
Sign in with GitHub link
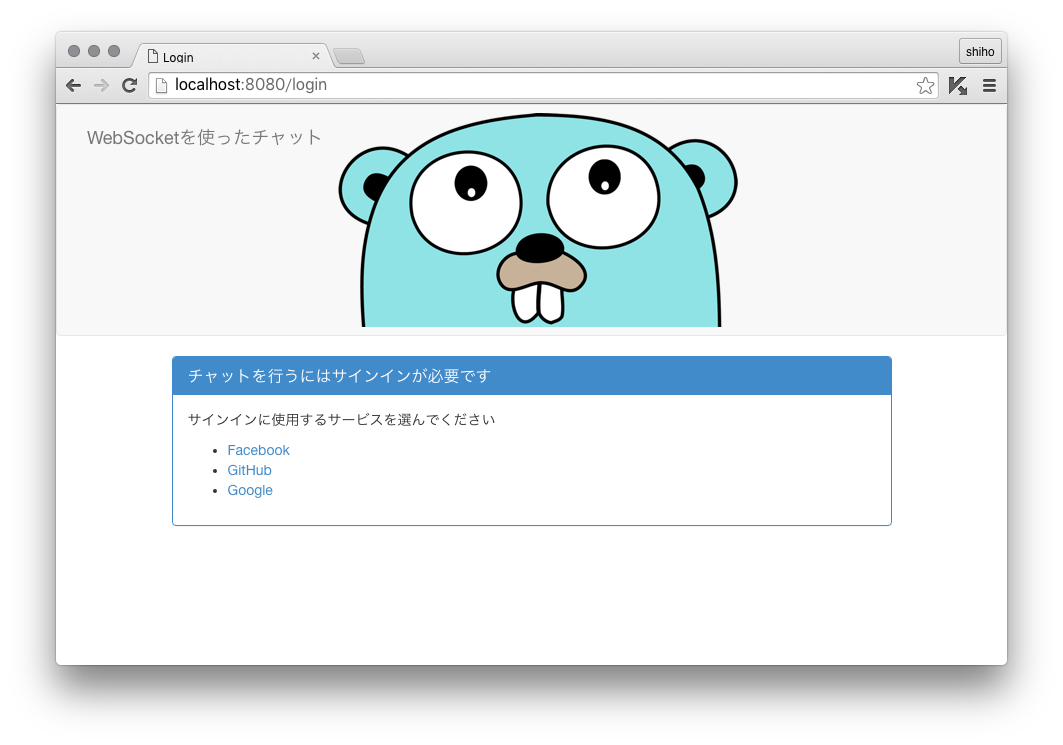(x=249, y=470)
